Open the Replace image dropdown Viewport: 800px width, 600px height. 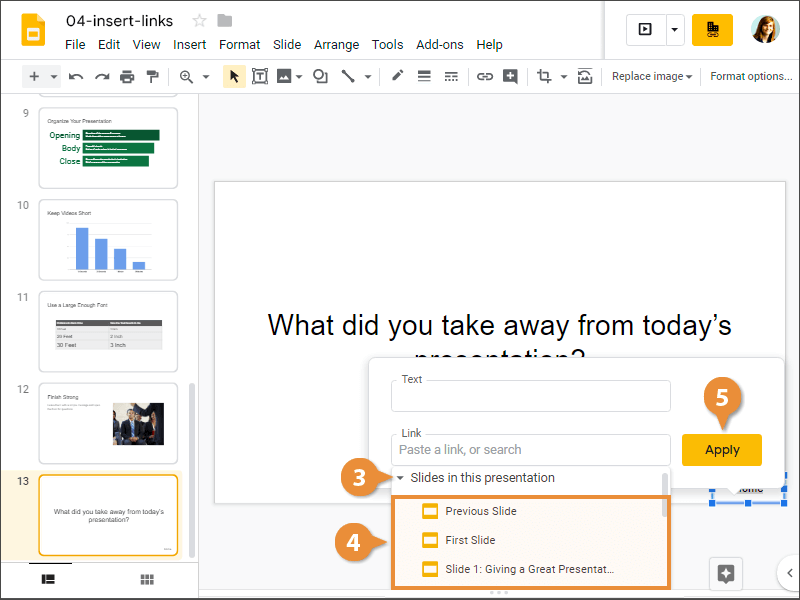pos(652,77)
